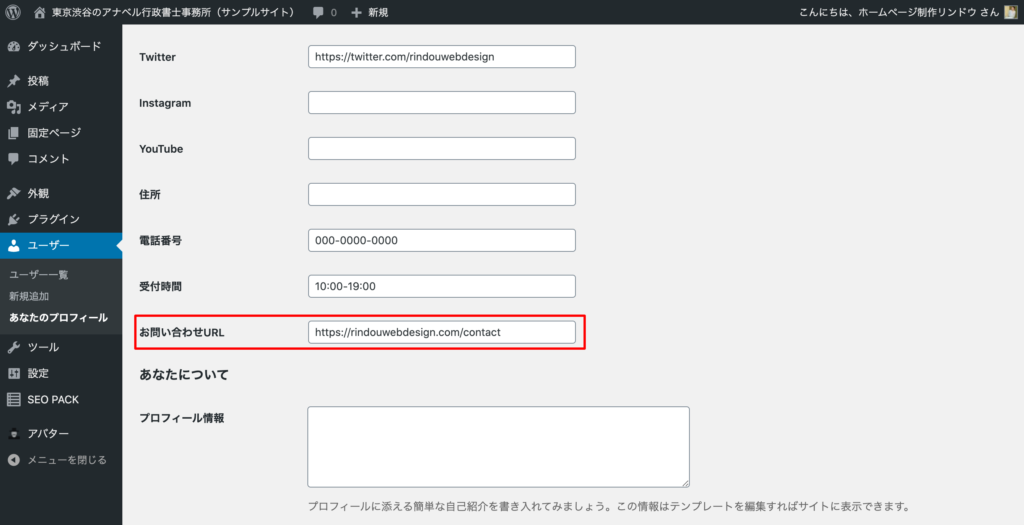Click the アバター sidebar icon
The image size is (1024, 525).
14,434
